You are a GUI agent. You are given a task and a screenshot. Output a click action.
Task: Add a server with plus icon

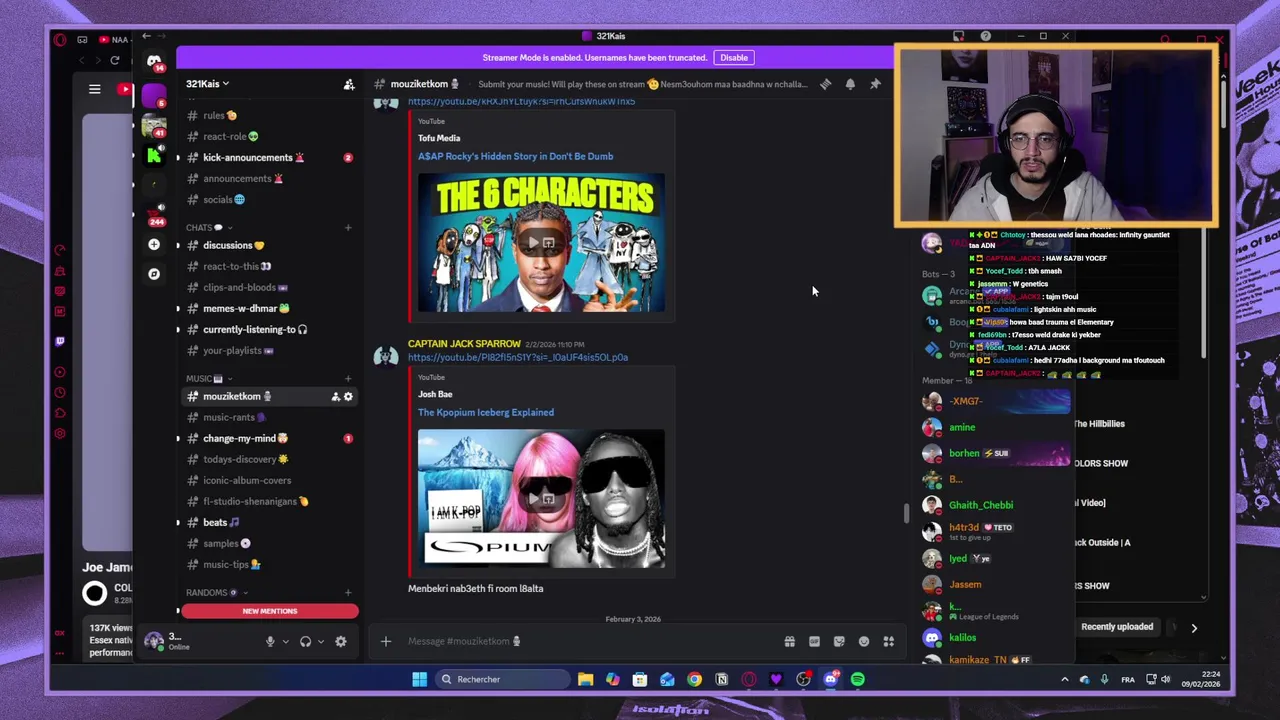tap(154, 244)
